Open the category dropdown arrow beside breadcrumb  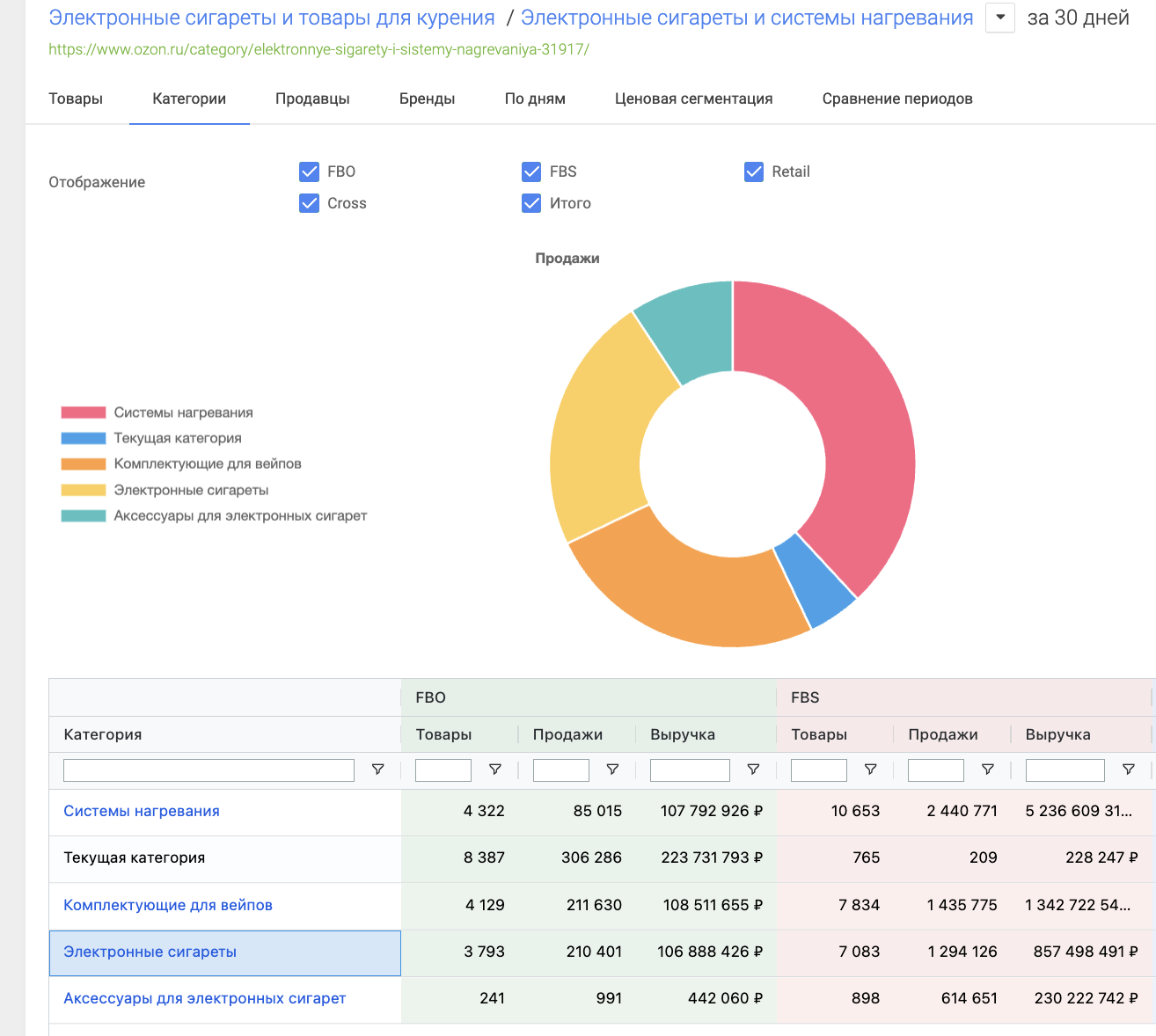tap(1000, 18)
